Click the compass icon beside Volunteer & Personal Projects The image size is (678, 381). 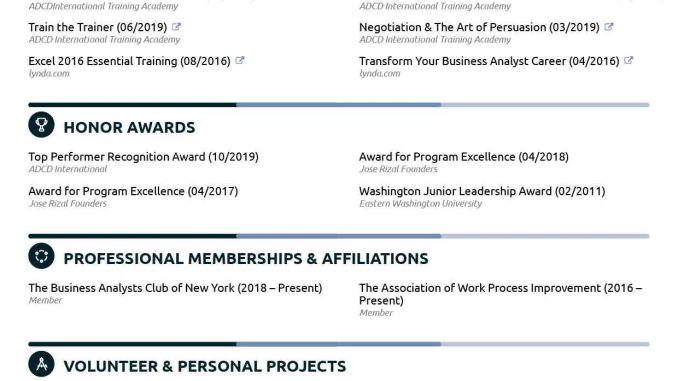(42, 364)
